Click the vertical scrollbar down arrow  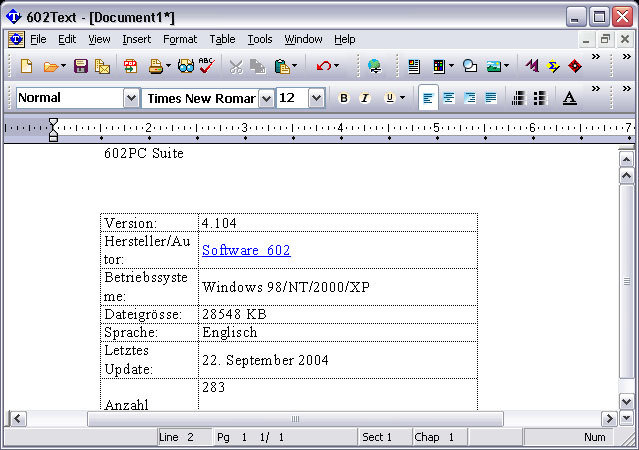click(626, 401)
